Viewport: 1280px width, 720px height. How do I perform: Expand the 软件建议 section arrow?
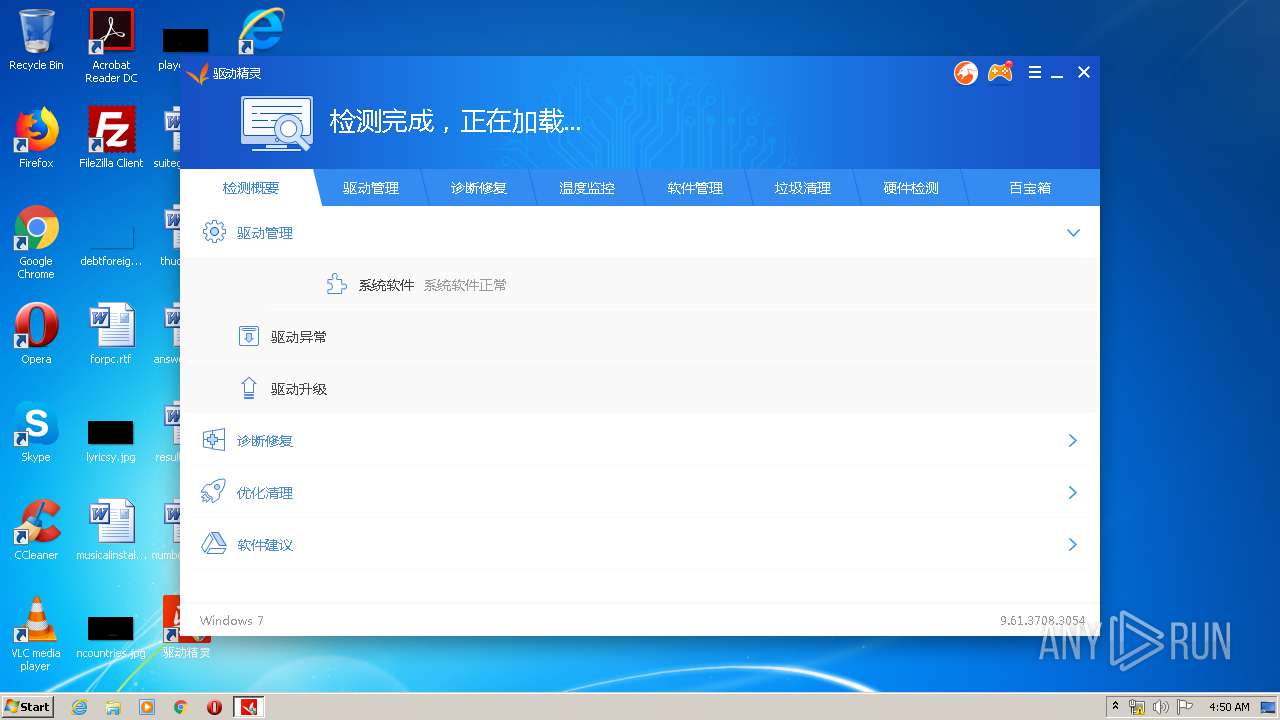[1073, 544]
